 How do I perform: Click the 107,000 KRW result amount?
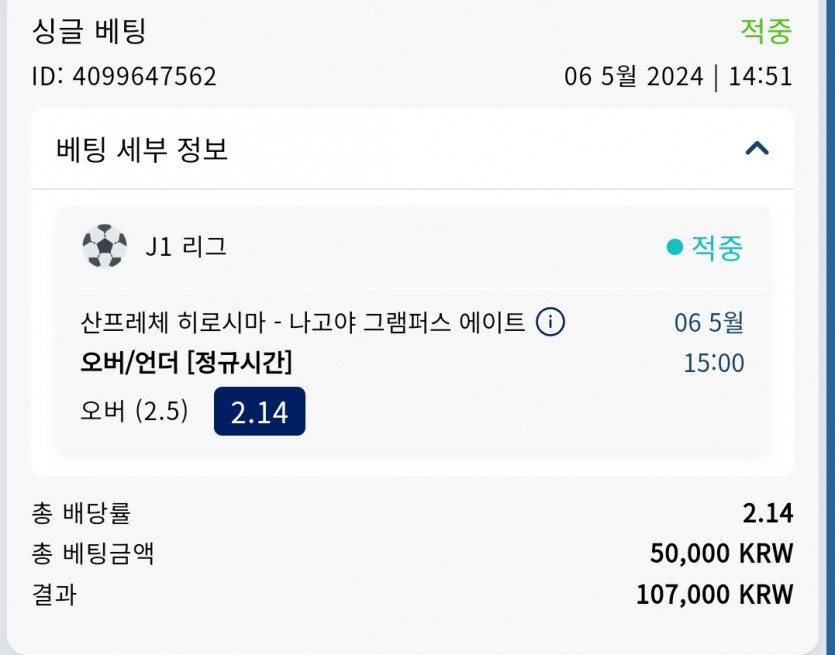point(715,594)
